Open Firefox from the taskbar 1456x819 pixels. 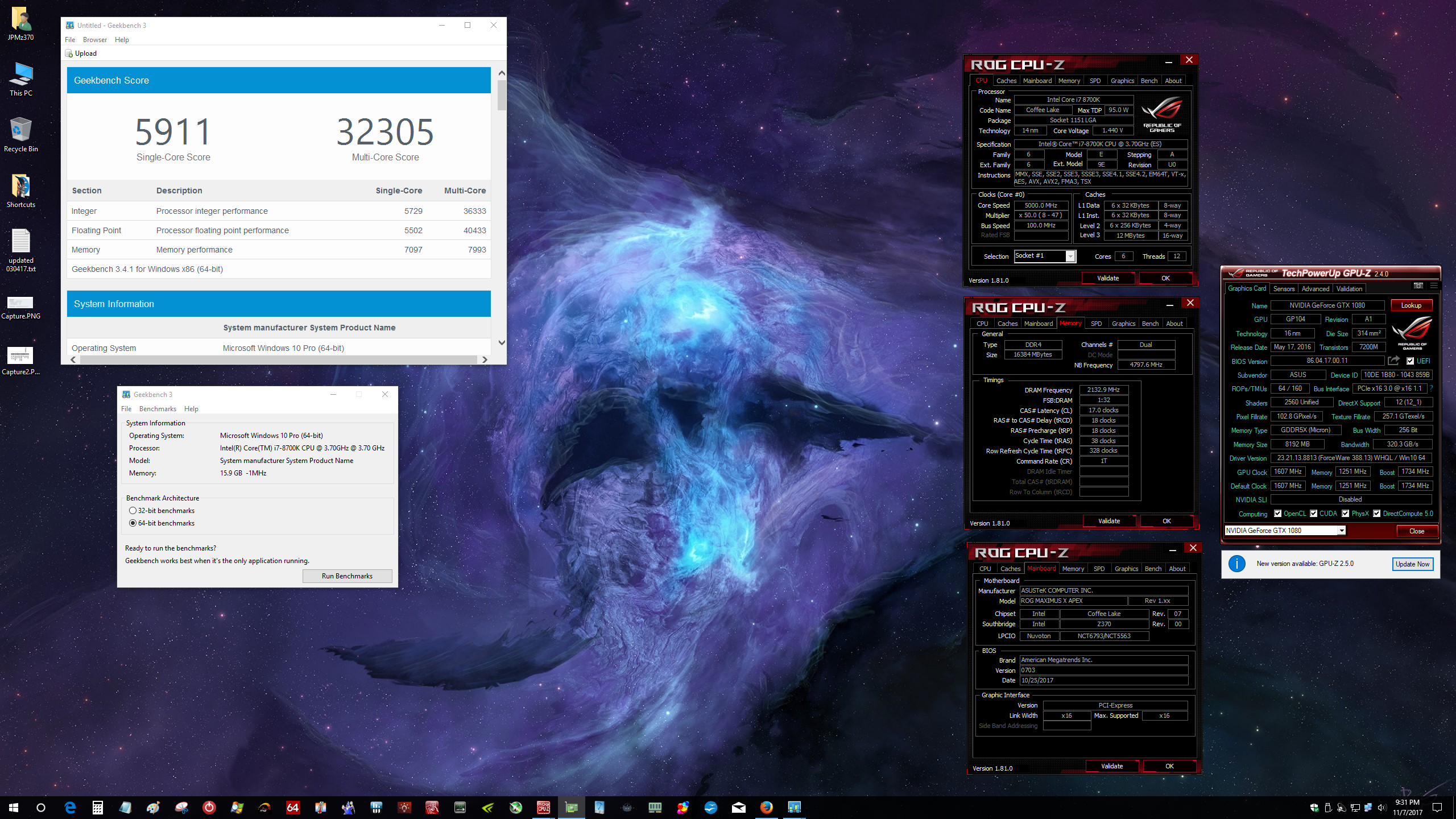point(767,808)
